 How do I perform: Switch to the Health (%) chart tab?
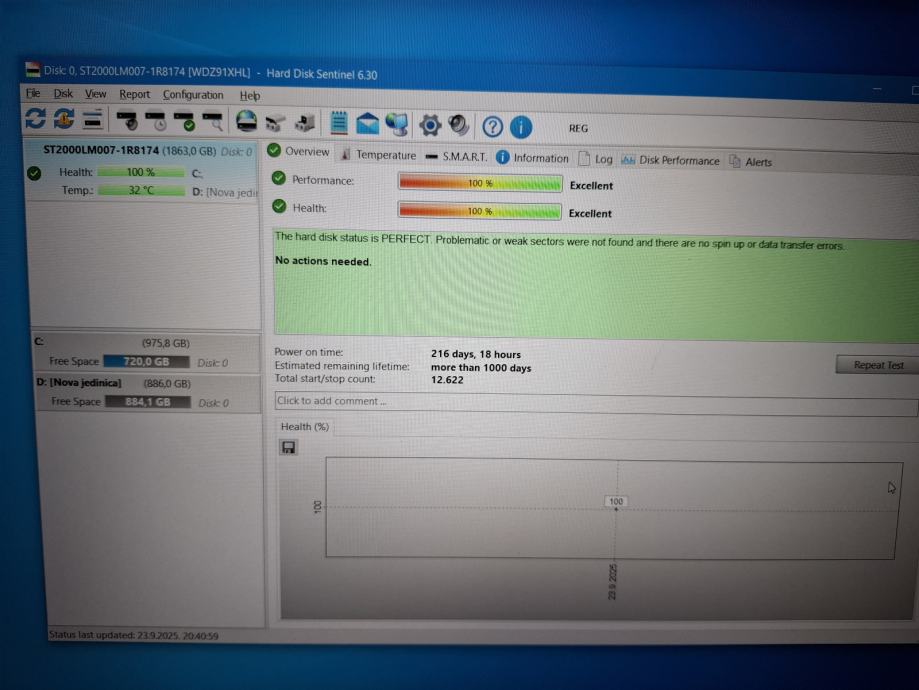pos(304,427)
